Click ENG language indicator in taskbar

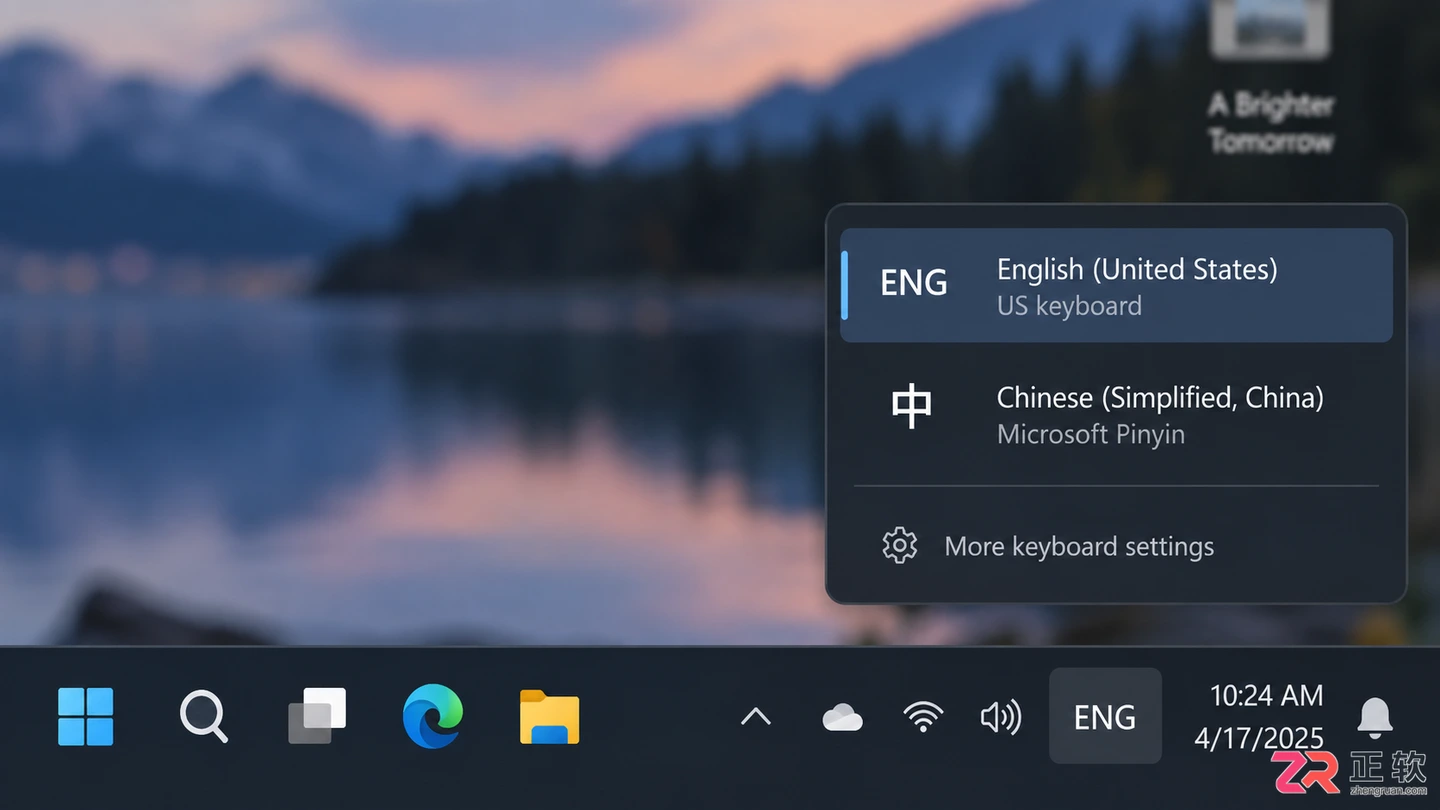(1105, 716)
